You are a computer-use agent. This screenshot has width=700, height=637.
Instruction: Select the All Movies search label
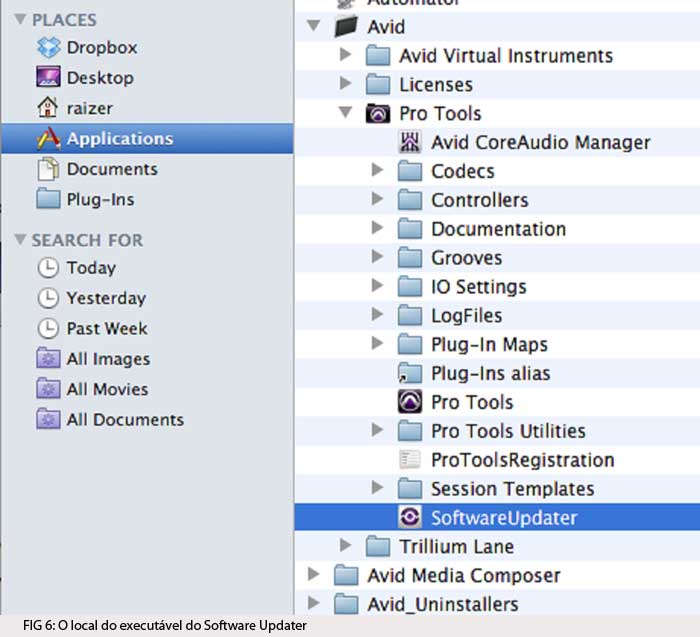pos(107,389)
